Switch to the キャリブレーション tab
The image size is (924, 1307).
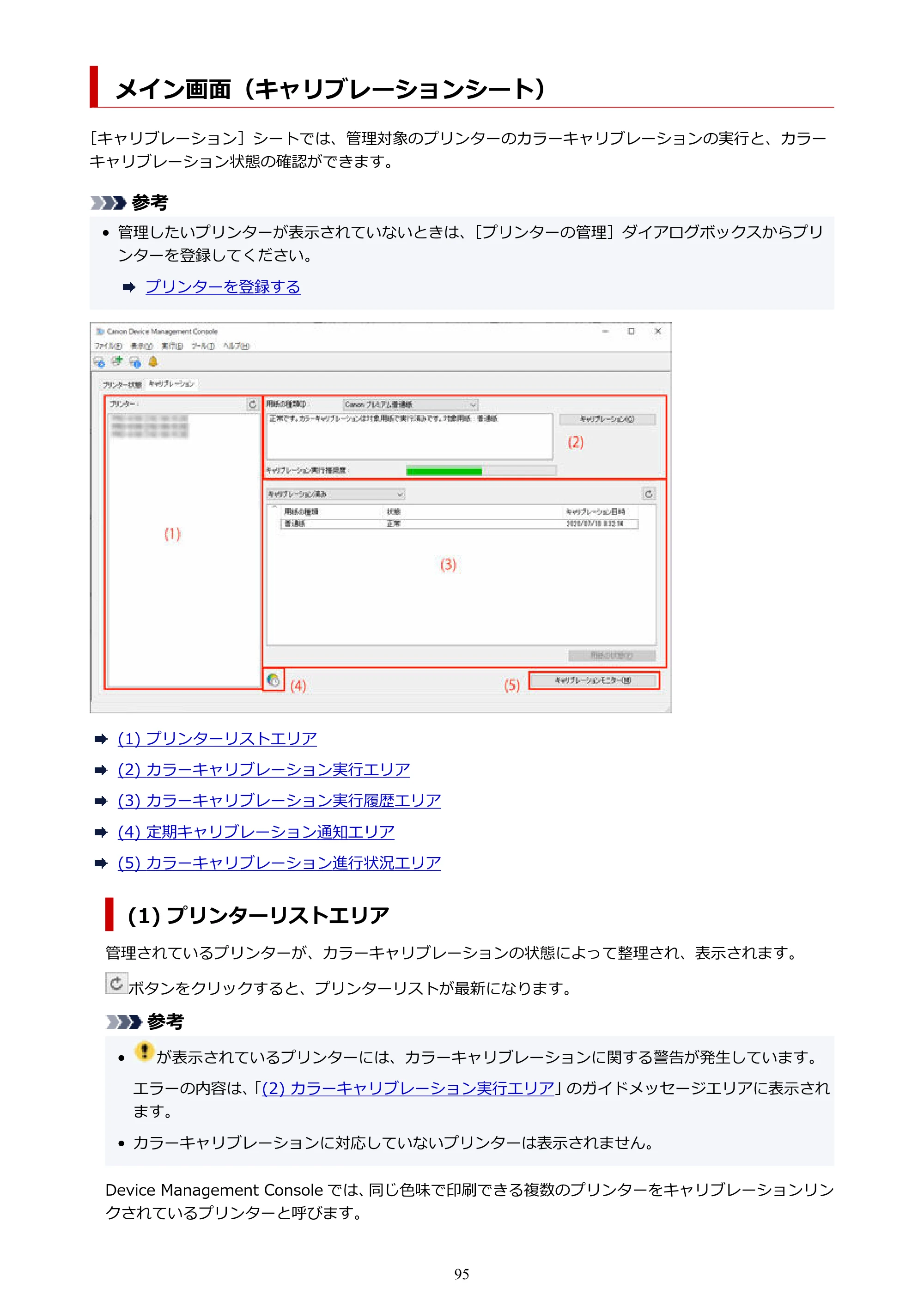171,384
